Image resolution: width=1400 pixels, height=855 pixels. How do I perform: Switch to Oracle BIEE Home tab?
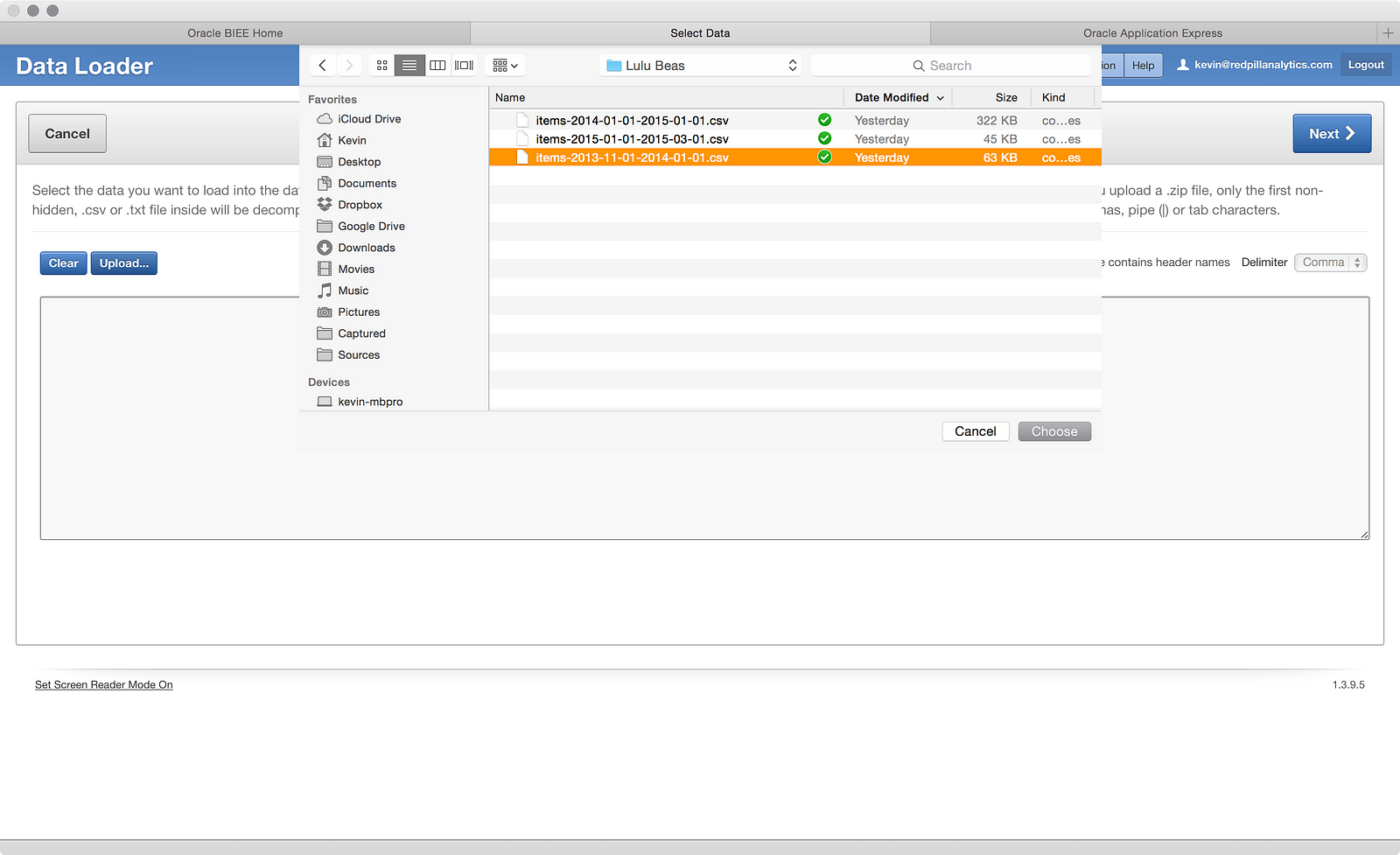pyautogui.click(x=235, y=33)
